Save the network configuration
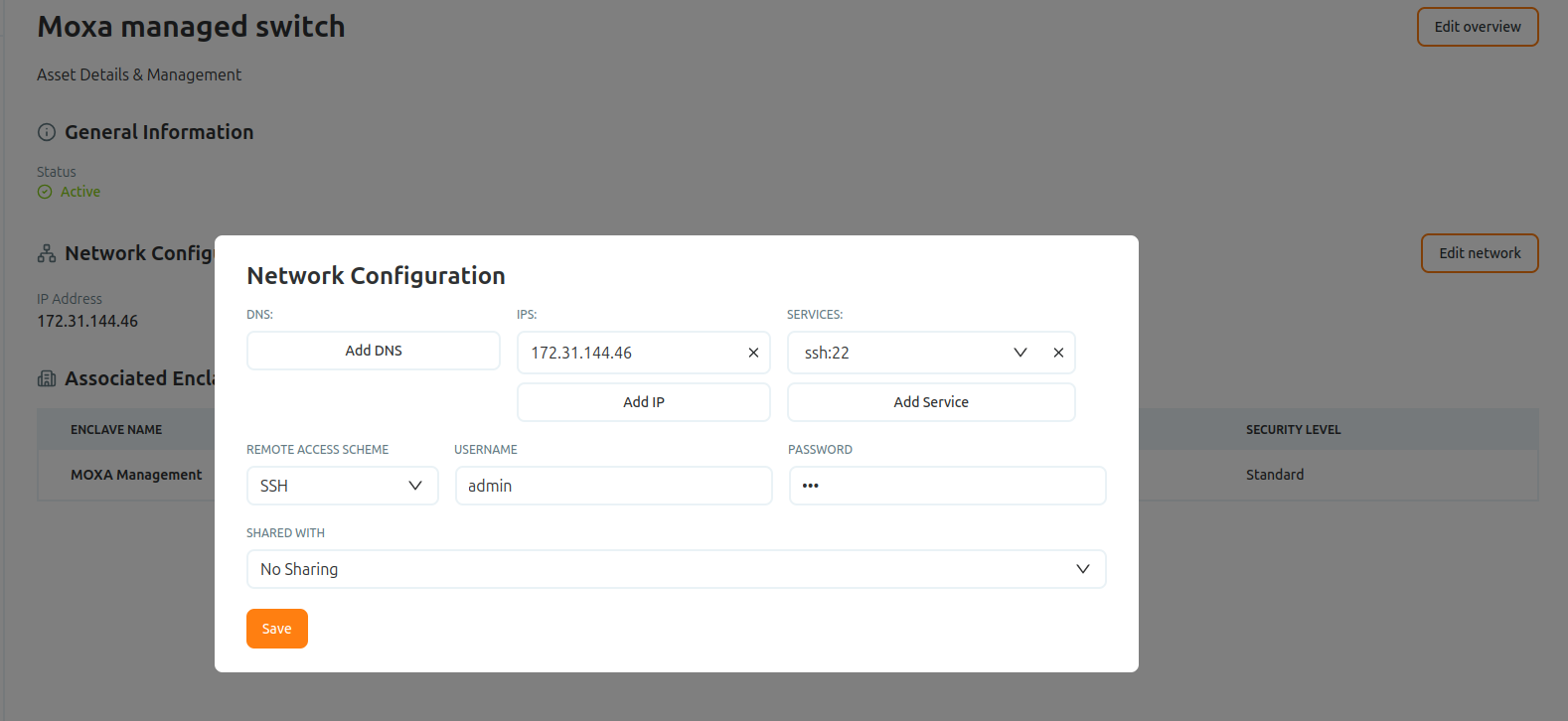The width and height of the screenshot is (1568, 721). (277, 629)
